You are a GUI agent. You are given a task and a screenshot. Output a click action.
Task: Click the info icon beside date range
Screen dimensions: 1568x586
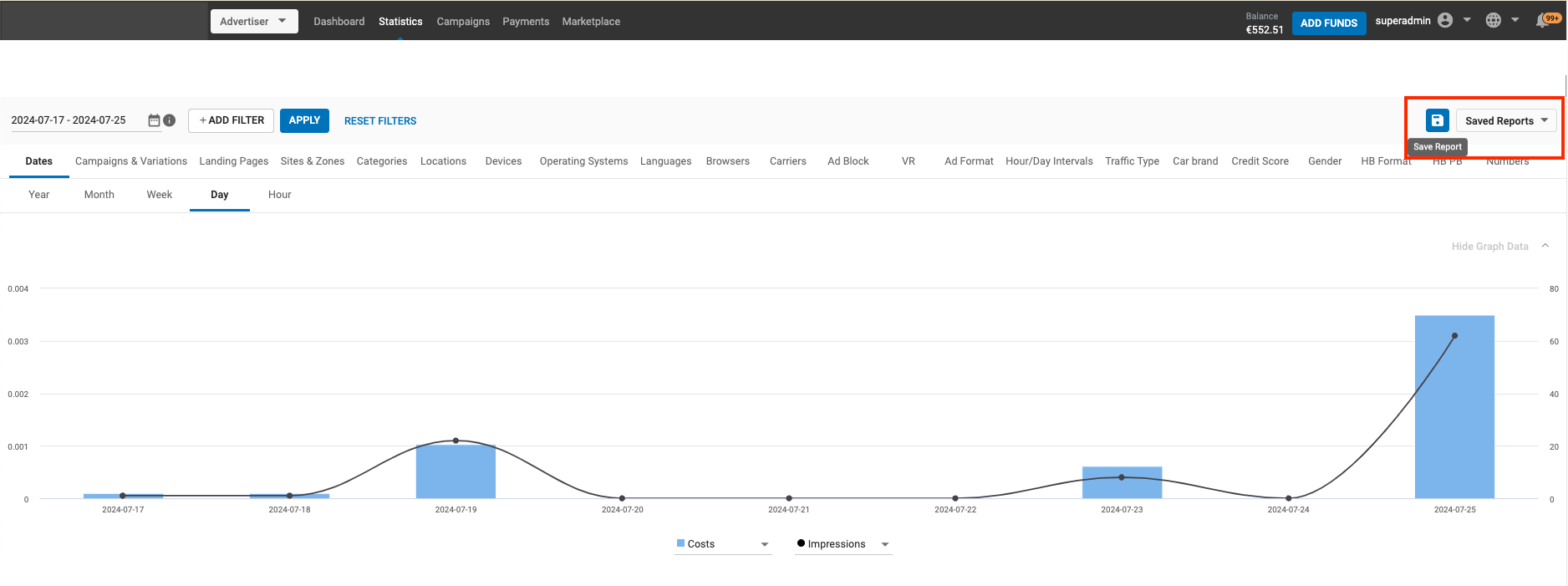point(170,120)
